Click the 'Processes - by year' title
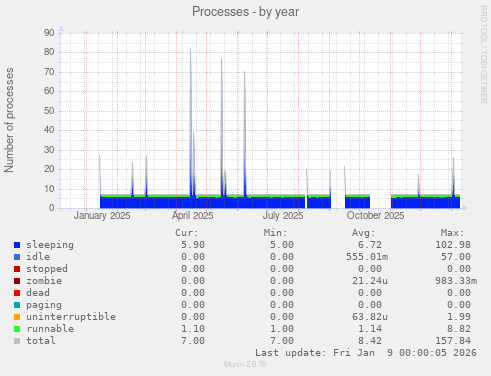491x376 pixels. pos(245,12)
